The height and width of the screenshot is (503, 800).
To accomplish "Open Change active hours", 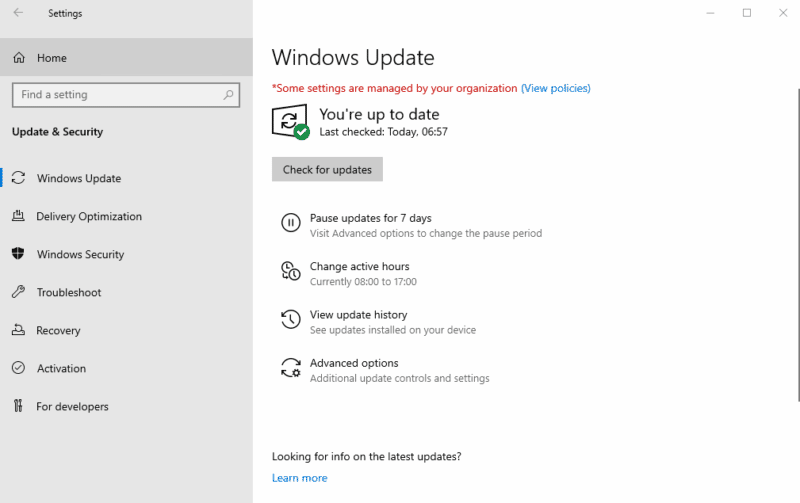I will click(x=359, y=266).
